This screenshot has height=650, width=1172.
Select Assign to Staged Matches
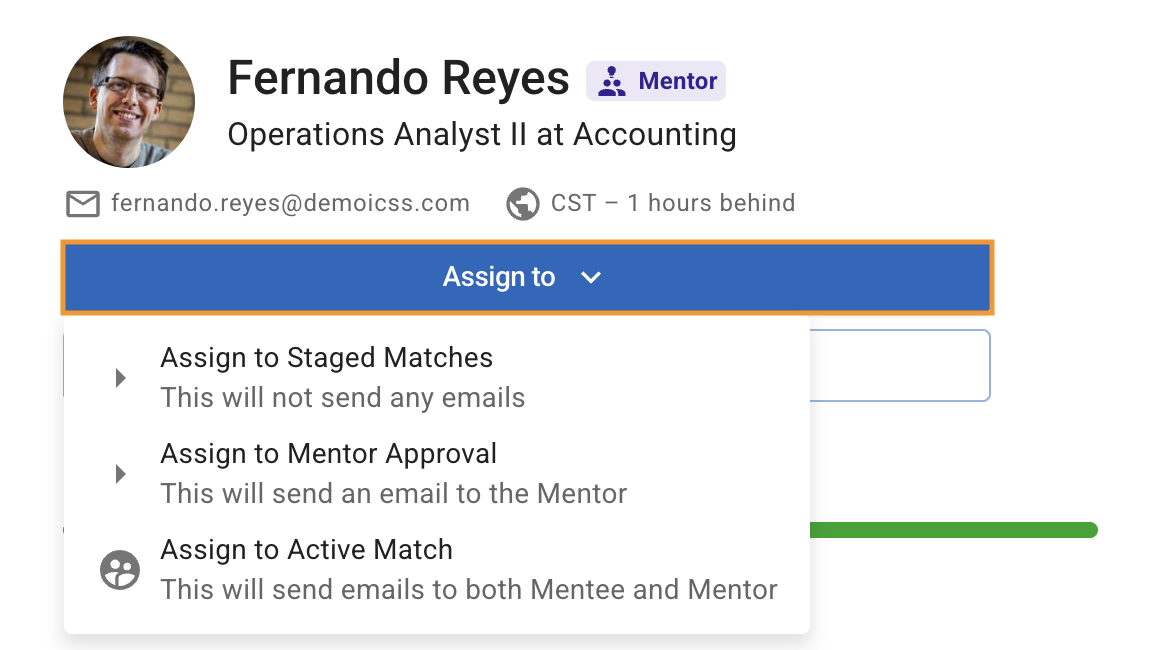(x=326, y=357)
